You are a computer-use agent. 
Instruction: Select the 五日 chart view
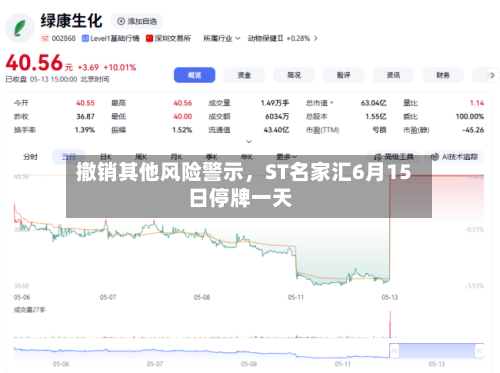click(69, 156)
